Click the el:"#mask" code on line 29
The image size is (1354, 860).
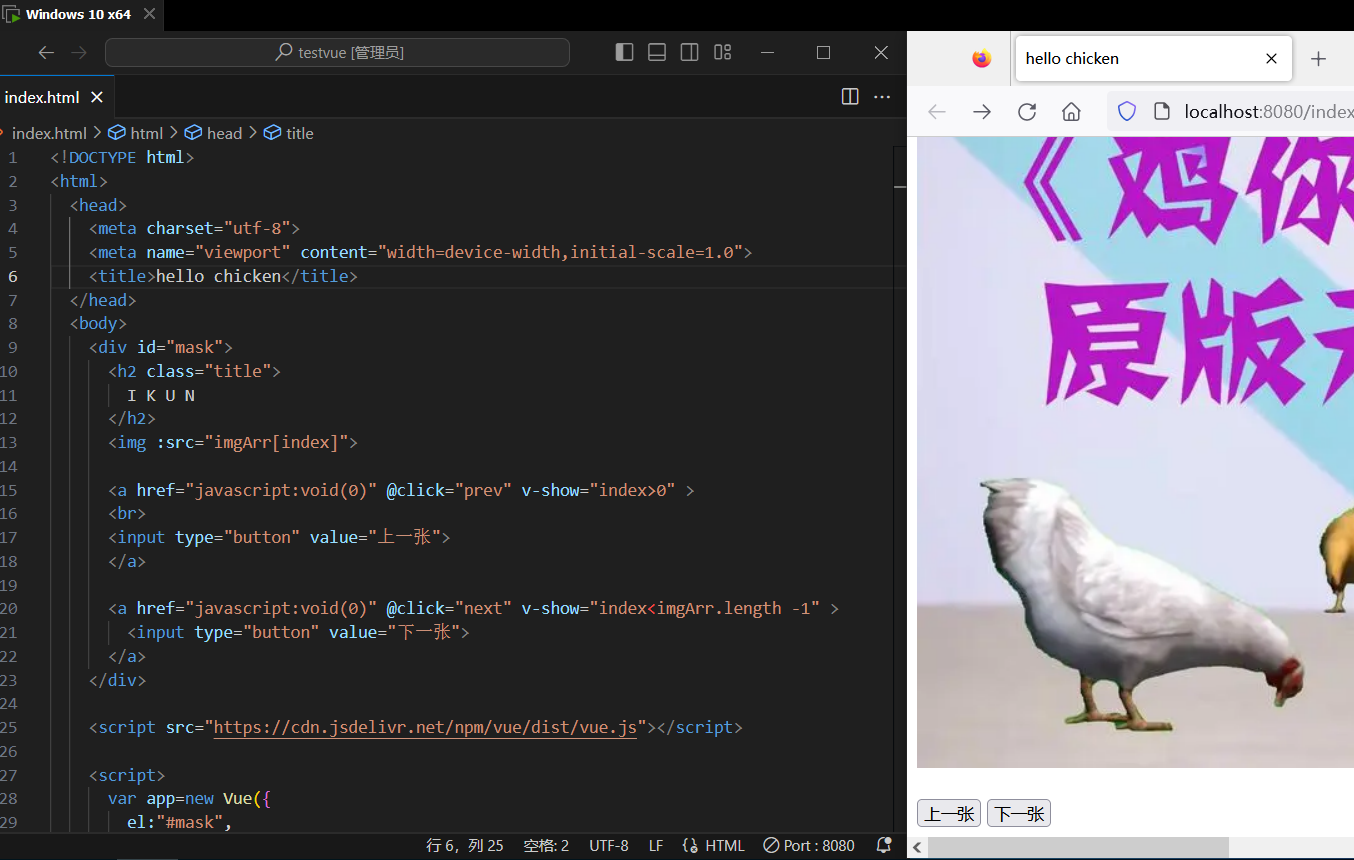(179, 823)
